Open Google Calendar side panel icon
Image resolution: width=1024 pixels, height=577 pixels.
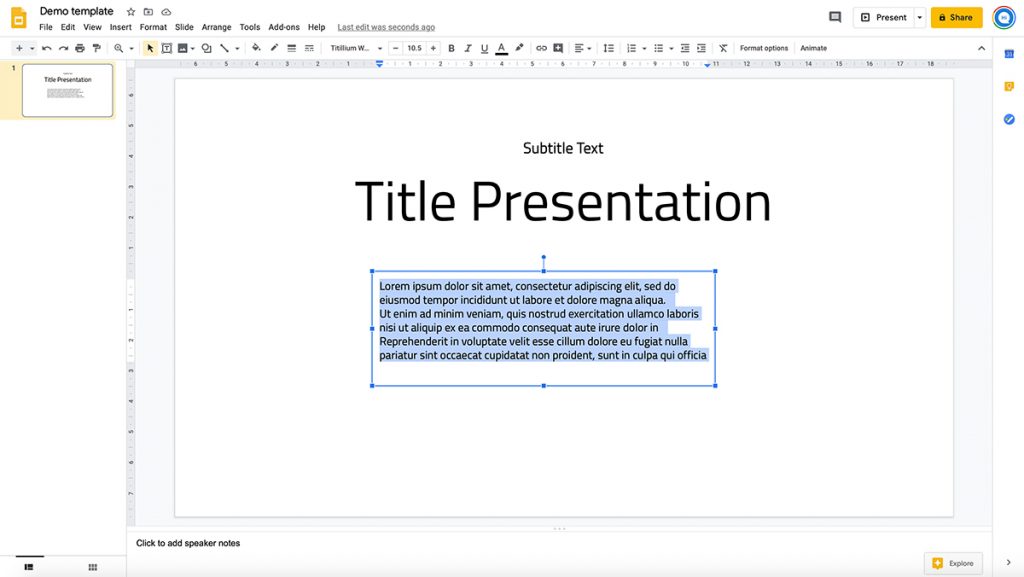[x=1009, y=54]
